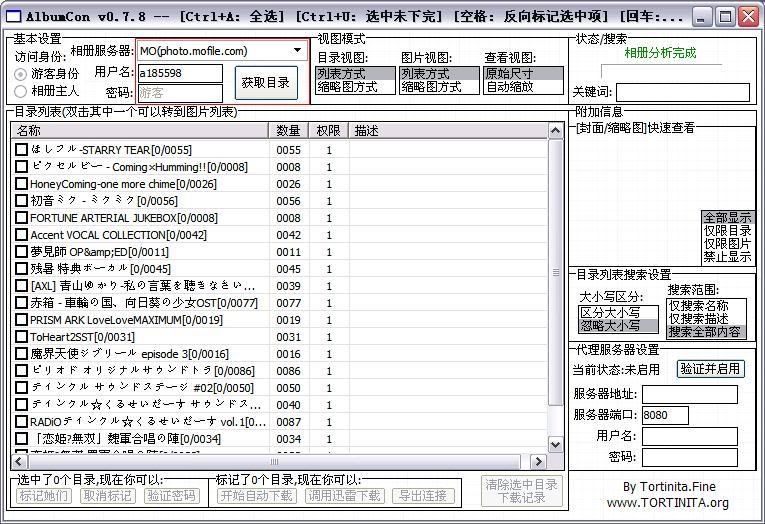
Task: Click the vertical scrollbar thumb of directory list
Action: click(555, 272)
